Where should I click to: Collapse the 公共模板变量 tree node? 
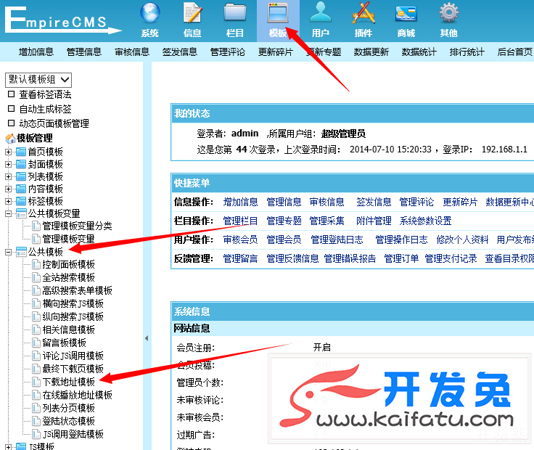coord(9,214)
